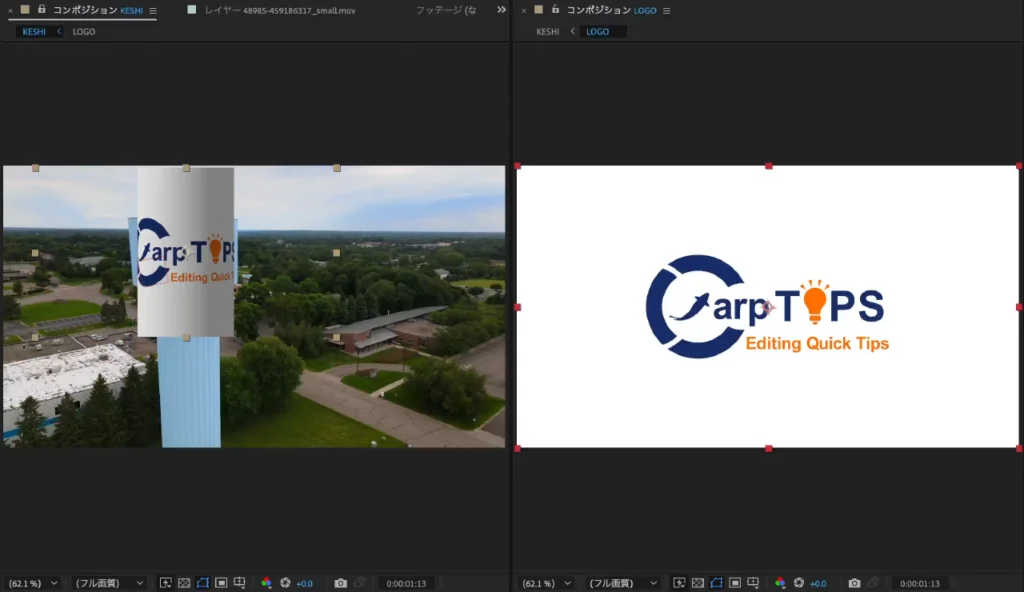Close the KESHI composition panel tab
Viewport: 1024px width, 592px height.
pyautogui.click(x=10, y=10)
